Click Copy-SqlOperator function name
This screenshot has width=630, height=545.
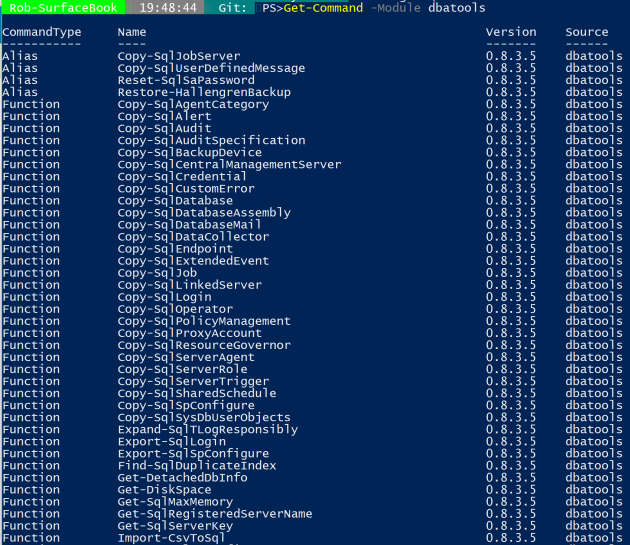pos(175,309)
